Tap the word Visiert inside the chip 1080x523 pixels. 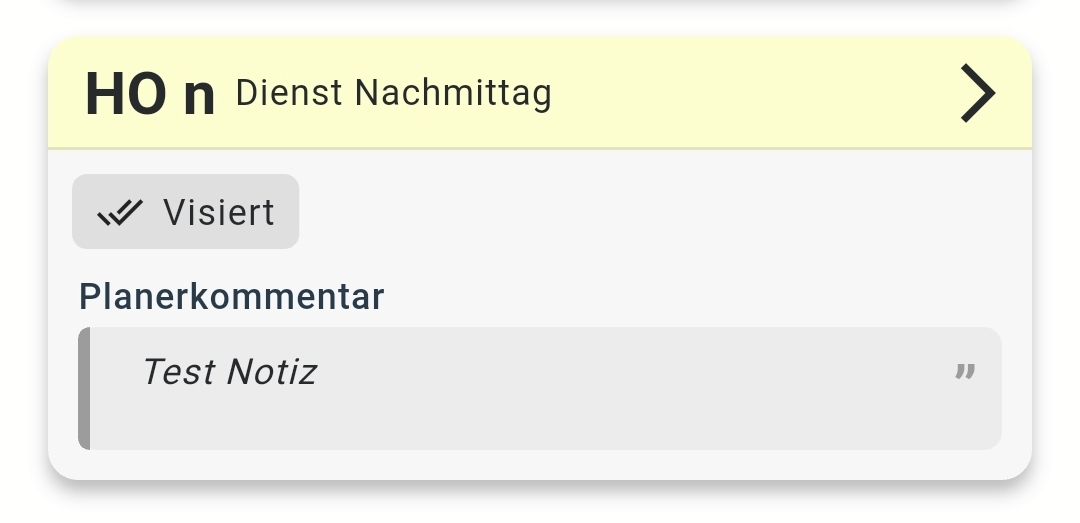(x=219, y=212)
